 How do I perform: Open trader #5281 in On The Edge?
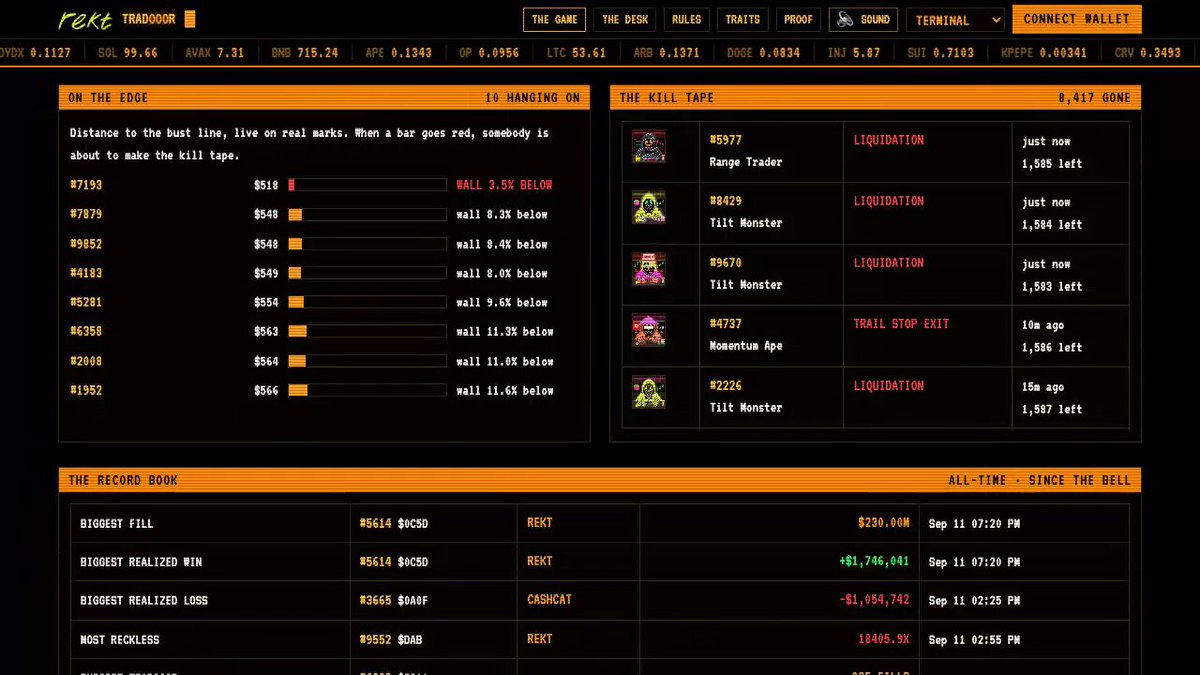[x=86, y=302]
